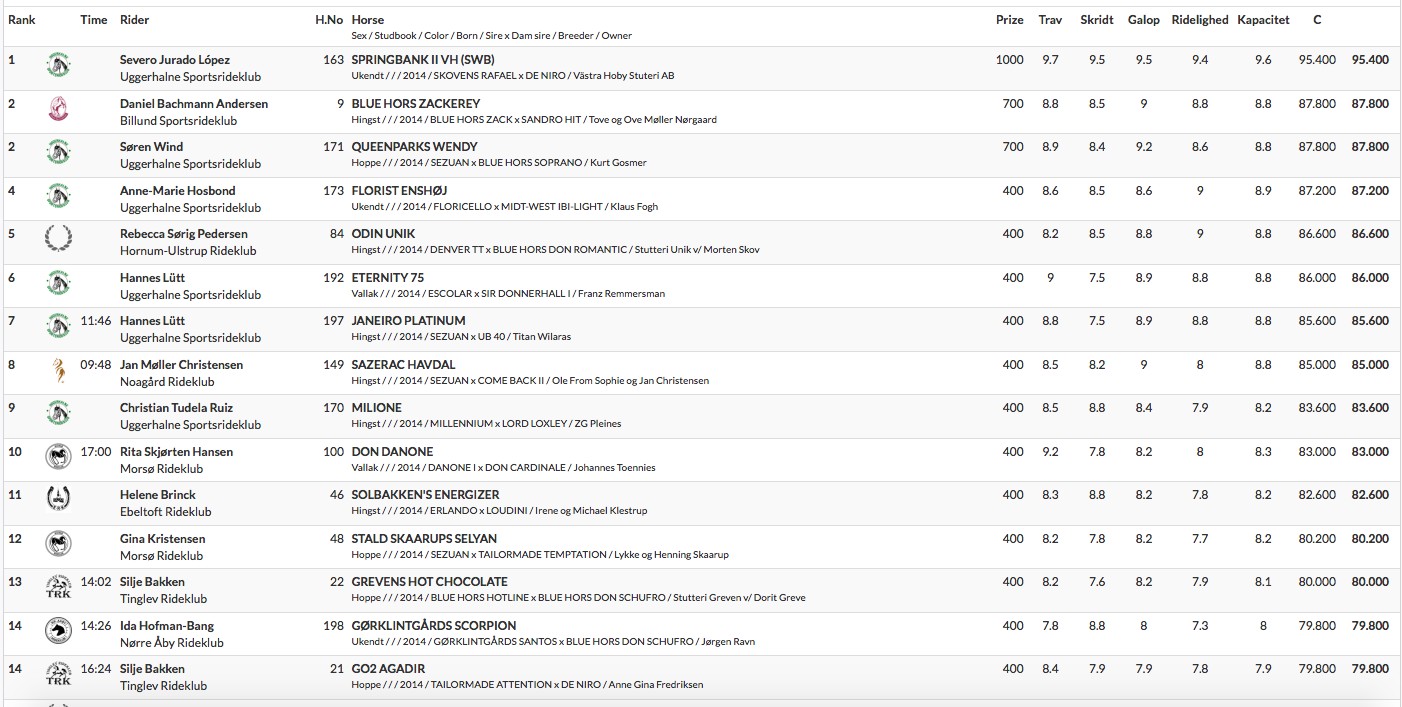1402x707 pixels.
Task: Select the GO2 AGADIR result row
Action: (x=701, y=677)
